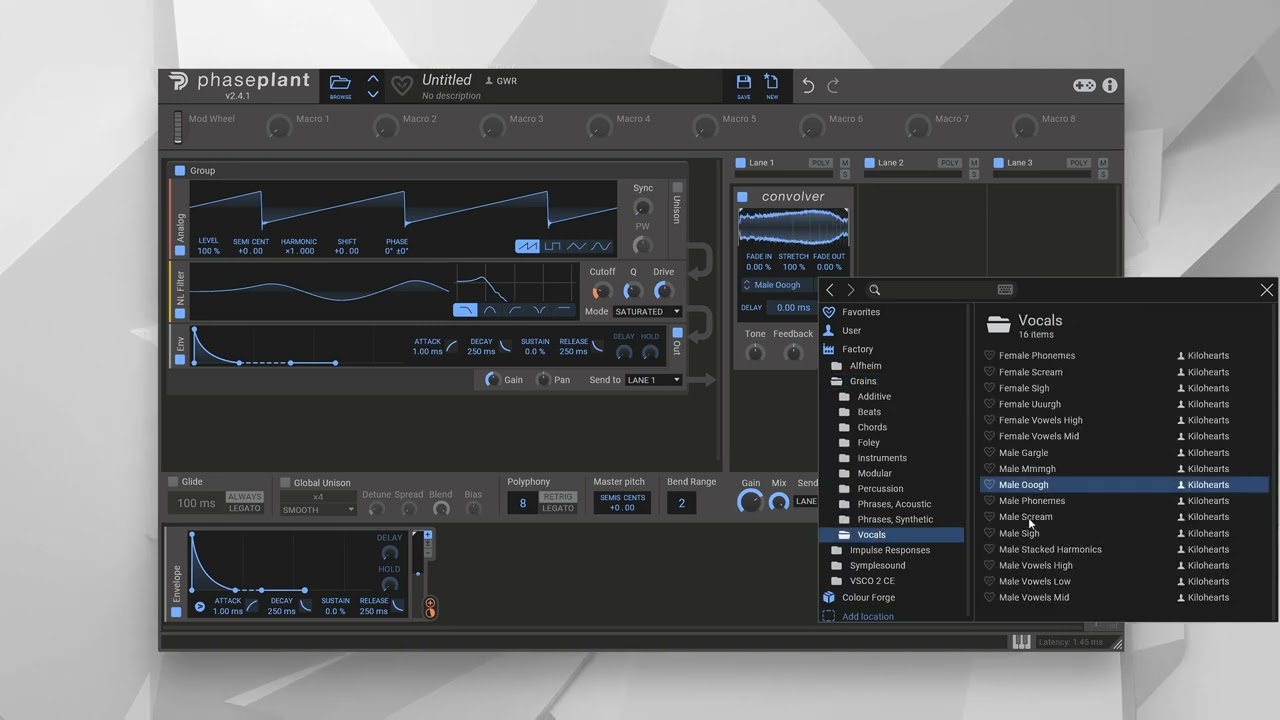Click the Redo arrow icon
The height and width of the screenshot is (720, 1280).
pyautogui.click(x=833, y=86)
